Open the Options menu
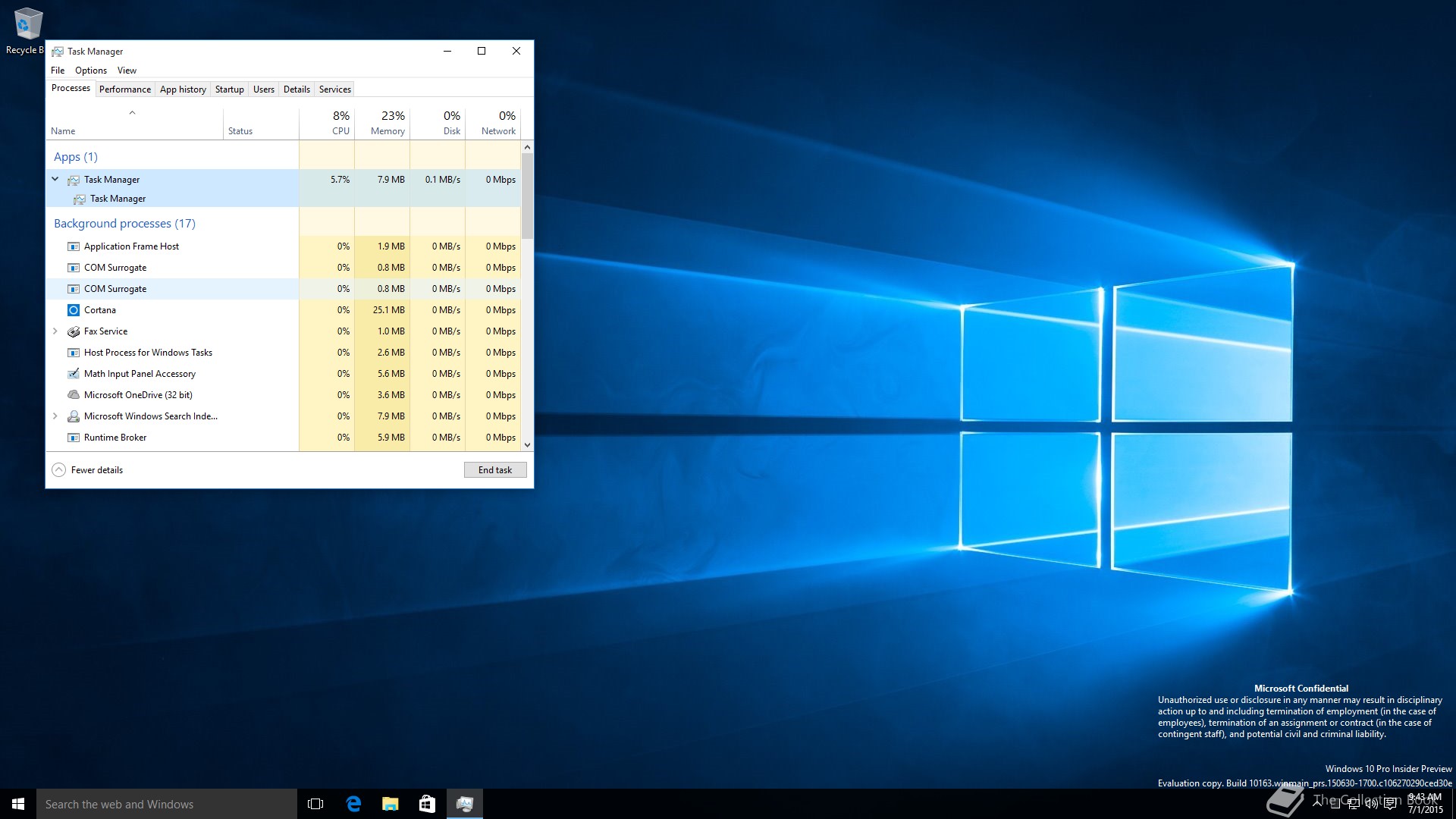This screenshot has height=819, width=1456. coord(91,71)
